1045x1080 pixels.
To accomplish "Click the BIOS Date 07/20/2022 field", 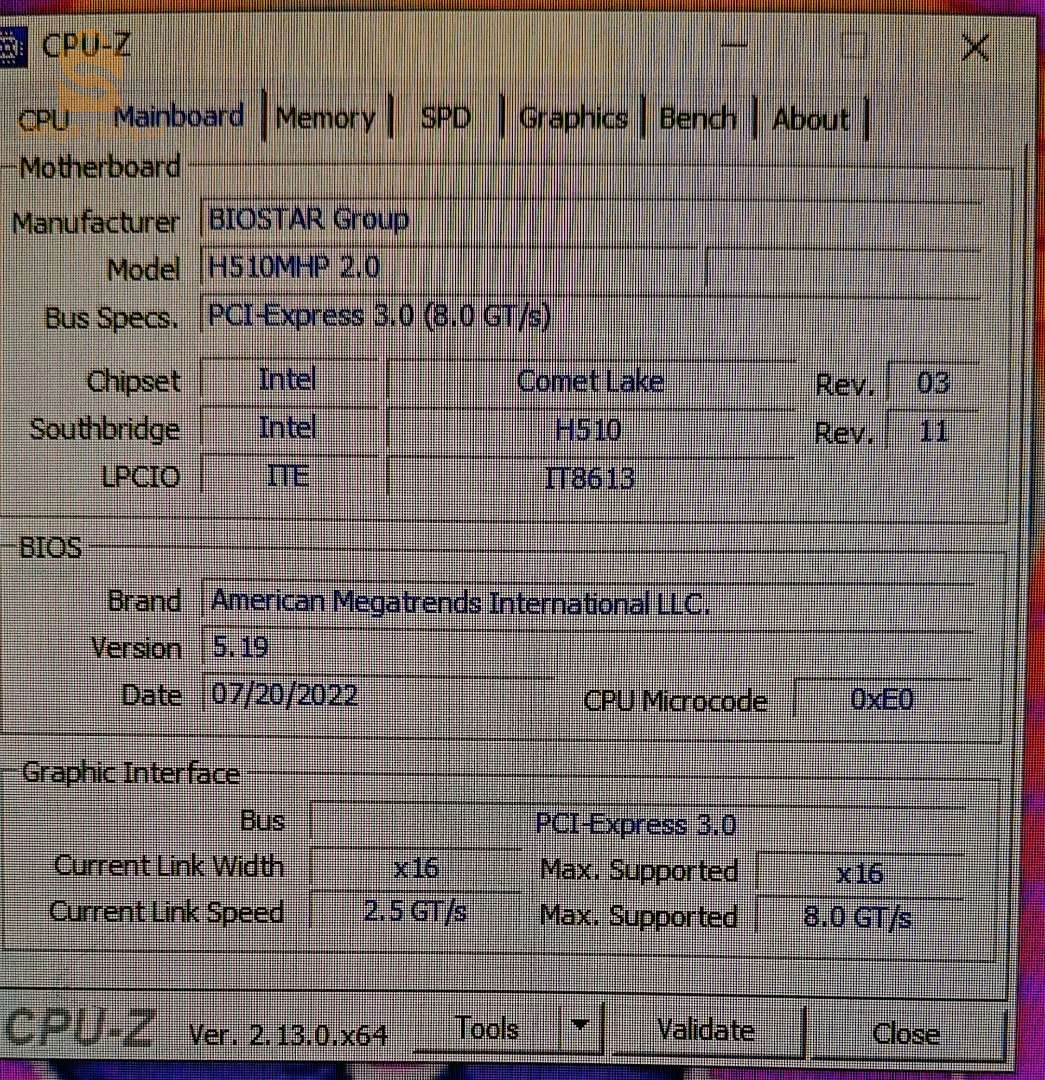I will pyautogui.click(x=378, y=695).
